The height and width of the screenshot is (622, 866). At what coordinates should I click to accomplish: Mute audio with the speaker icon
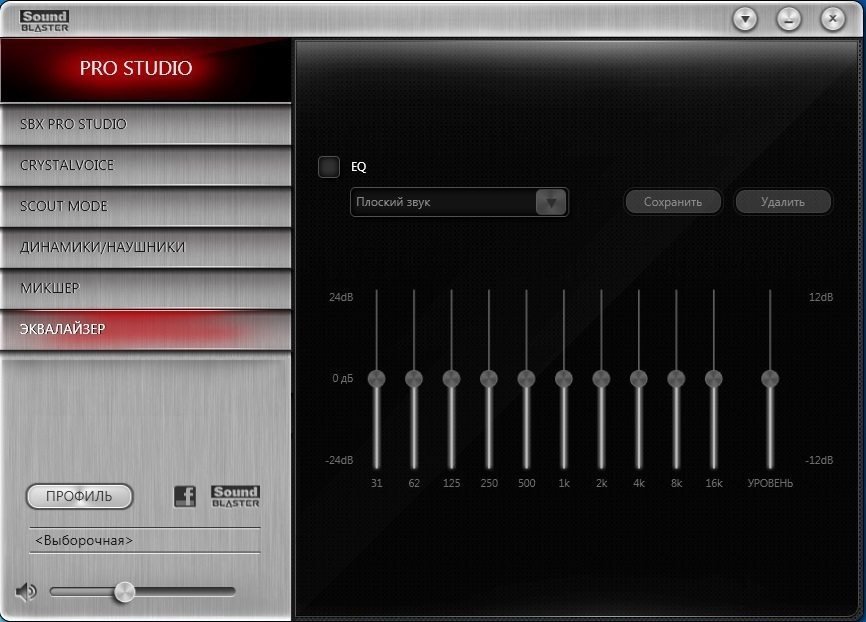click(26, 592)
